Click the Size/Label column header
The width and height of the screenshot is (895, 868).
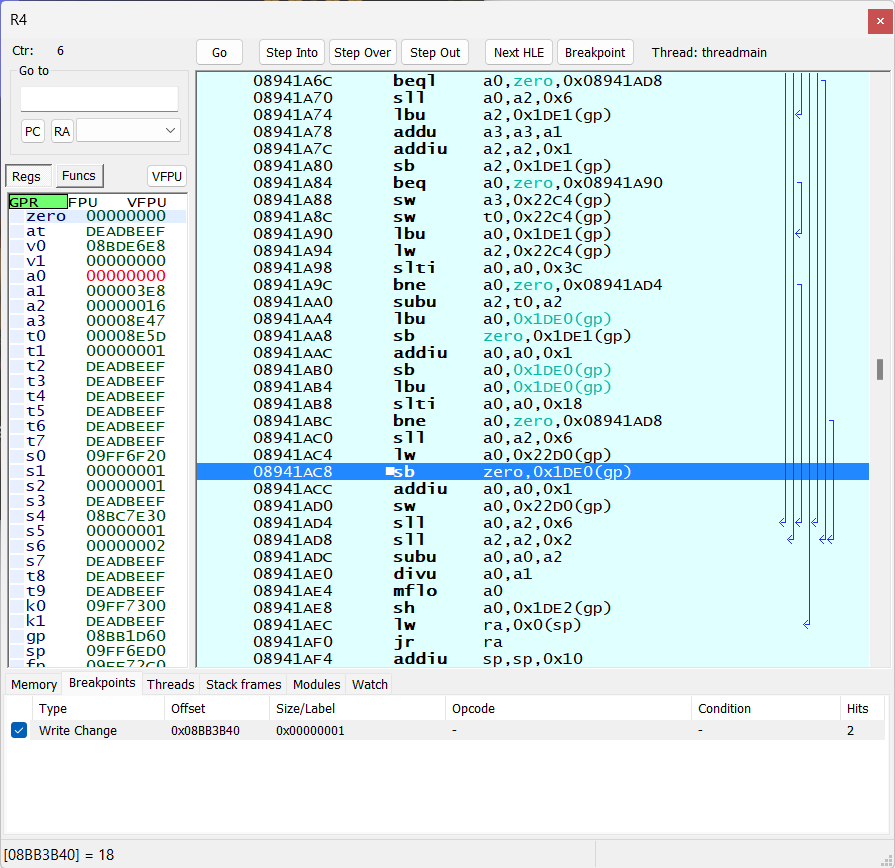357,708
